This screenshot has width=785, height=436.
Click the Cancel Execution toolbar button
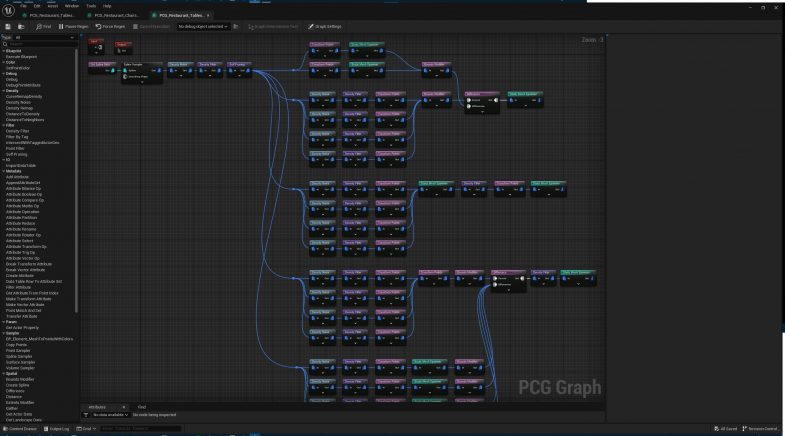[151, 27]
